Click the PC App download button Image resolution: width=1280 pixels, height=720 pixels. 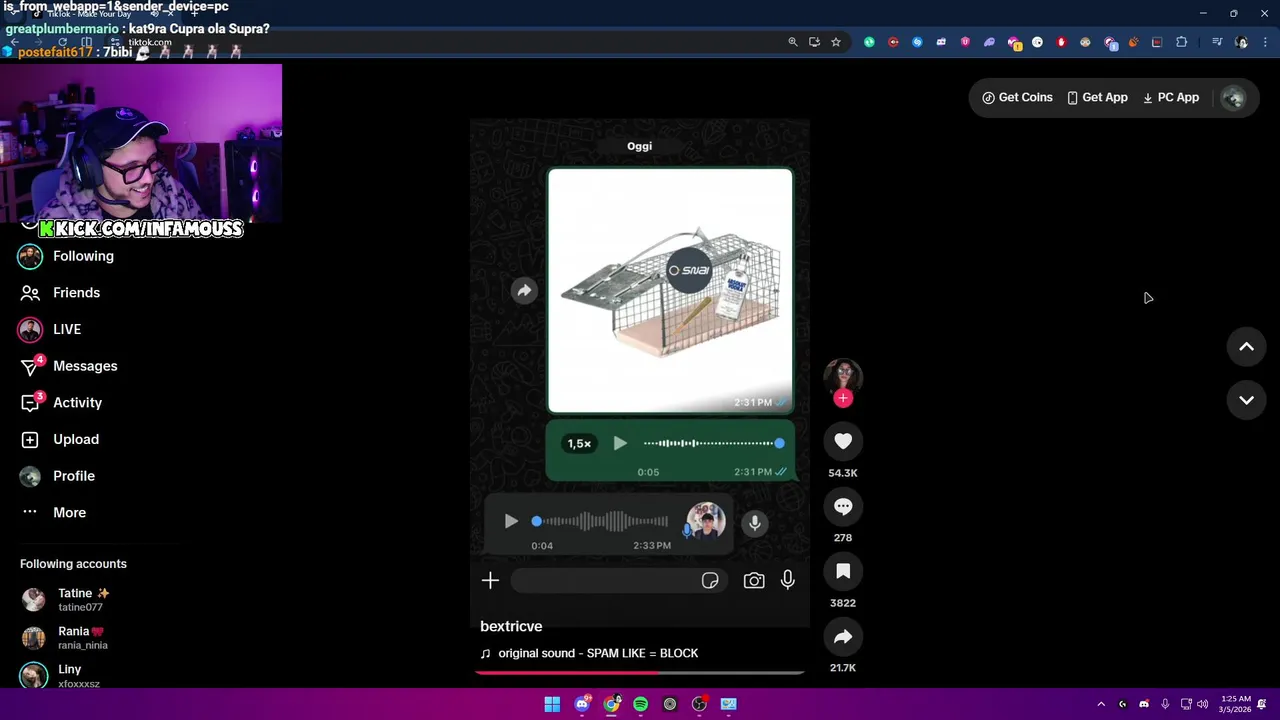tap(1171, 97)
